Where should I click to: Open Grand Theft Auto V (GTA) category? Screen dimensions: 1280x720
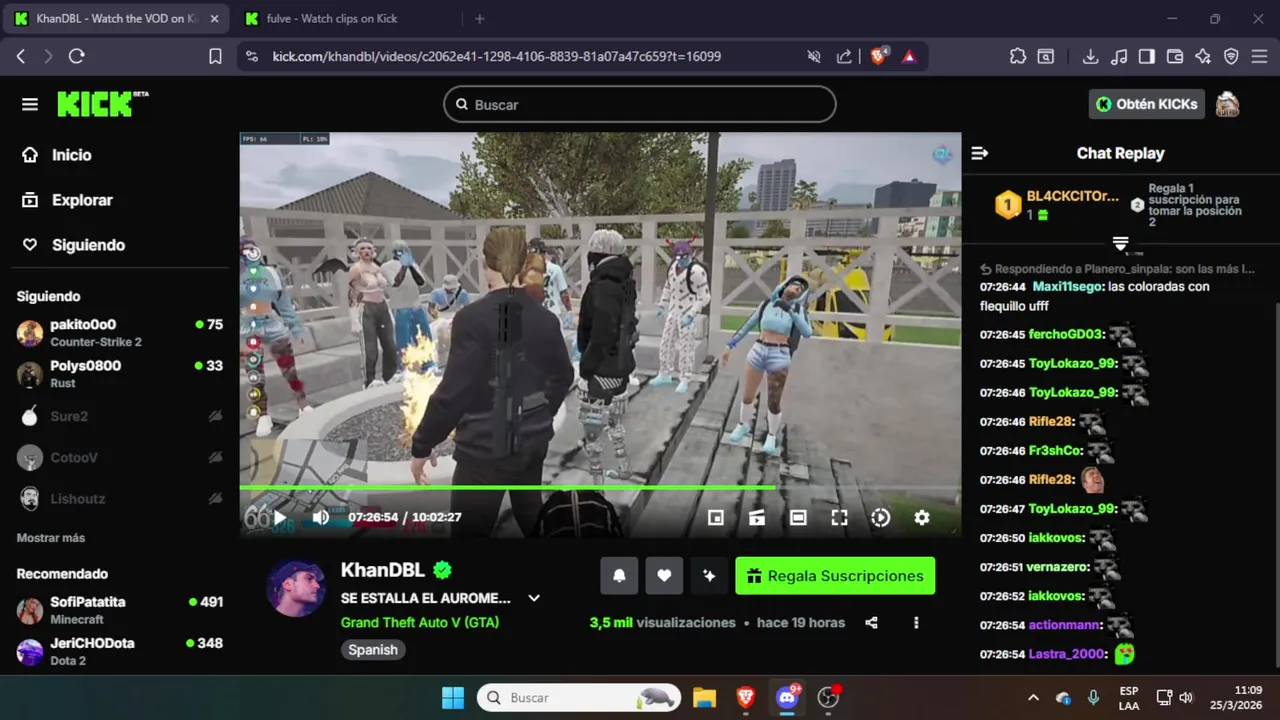coord(420,622)
